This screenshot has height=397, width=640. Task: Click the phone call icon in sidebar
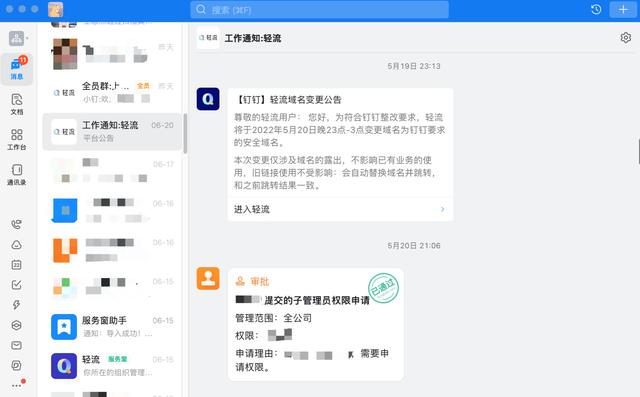coord(16,224)
